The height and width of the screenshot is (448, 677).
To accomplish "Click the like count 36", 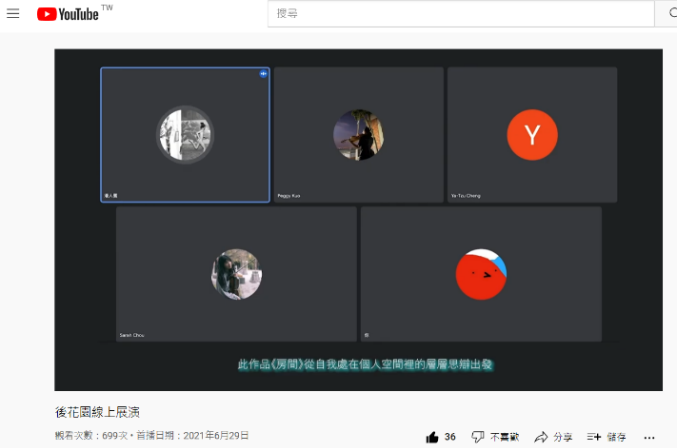I will [x=450, y=437].
